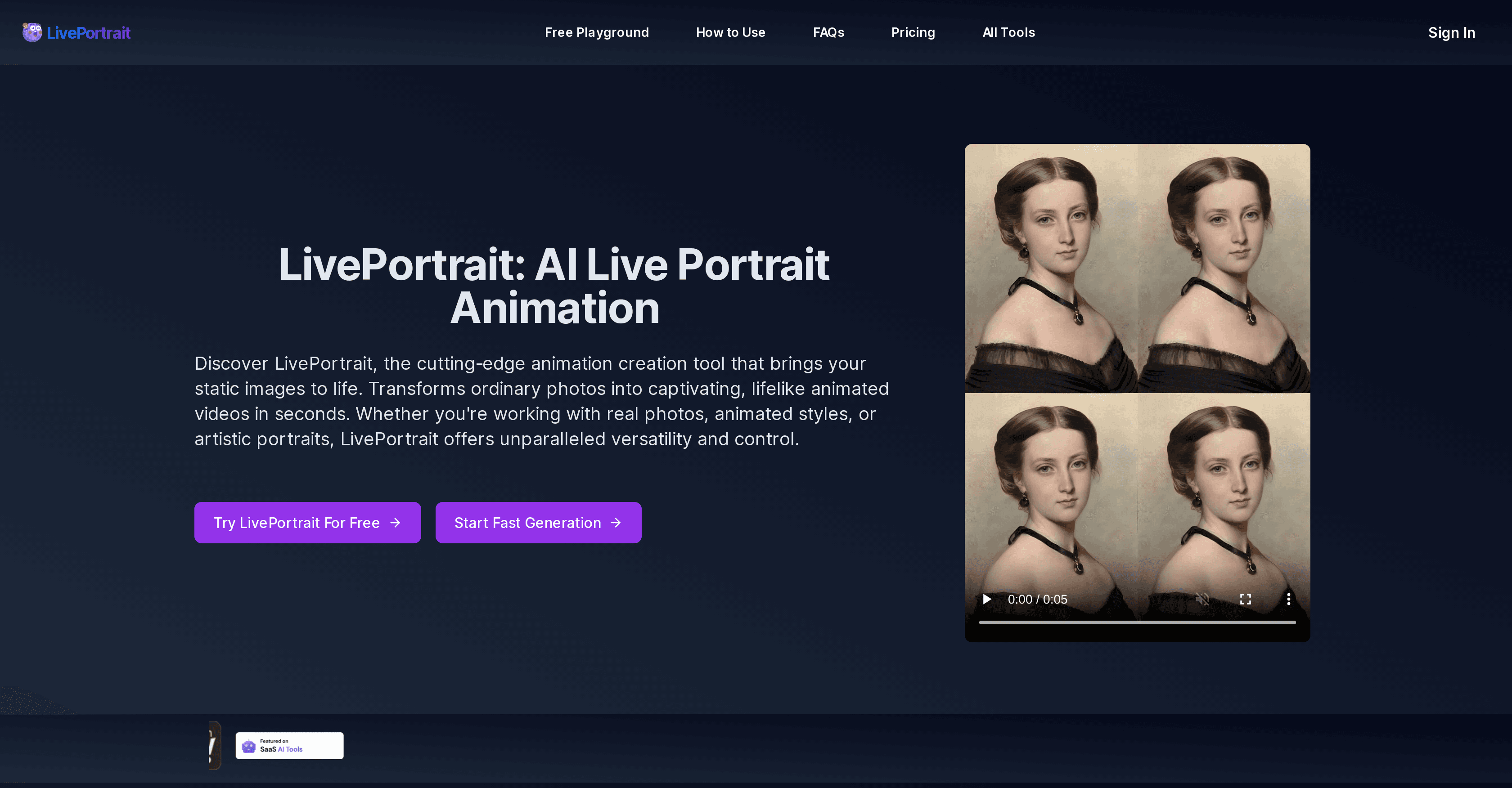The width and height of the screenshot is (1512, 788).
Task: Click the arrow inside Try LivePortrait For Free
Action: 395,522
